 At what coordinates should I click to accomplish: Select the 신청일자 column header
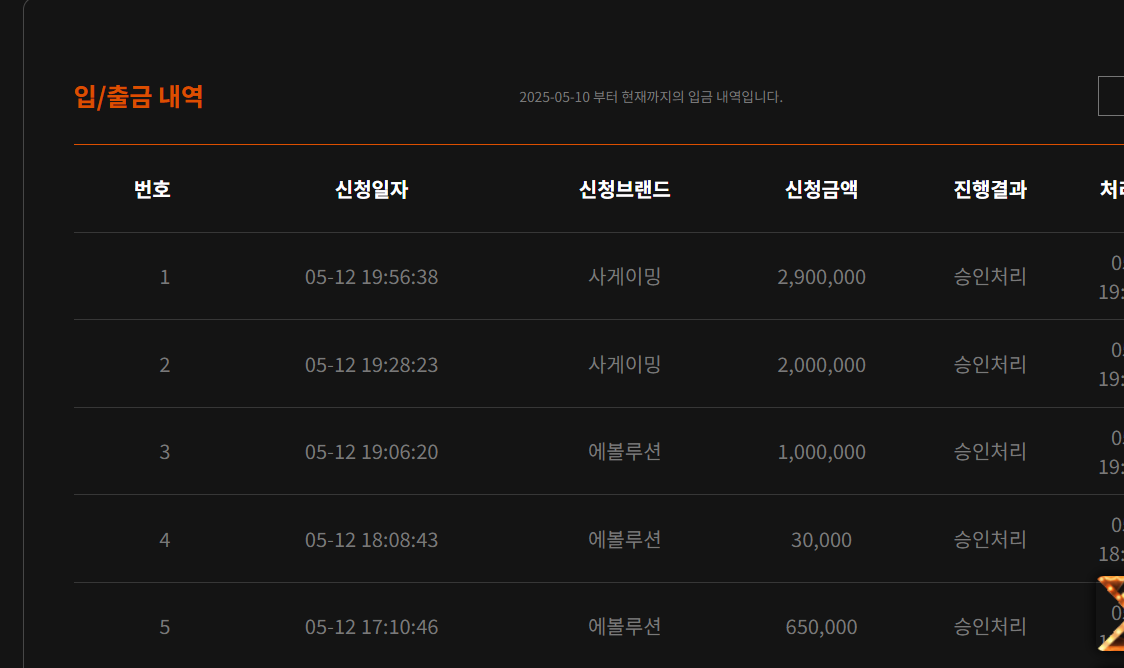[x=371, y=189]
